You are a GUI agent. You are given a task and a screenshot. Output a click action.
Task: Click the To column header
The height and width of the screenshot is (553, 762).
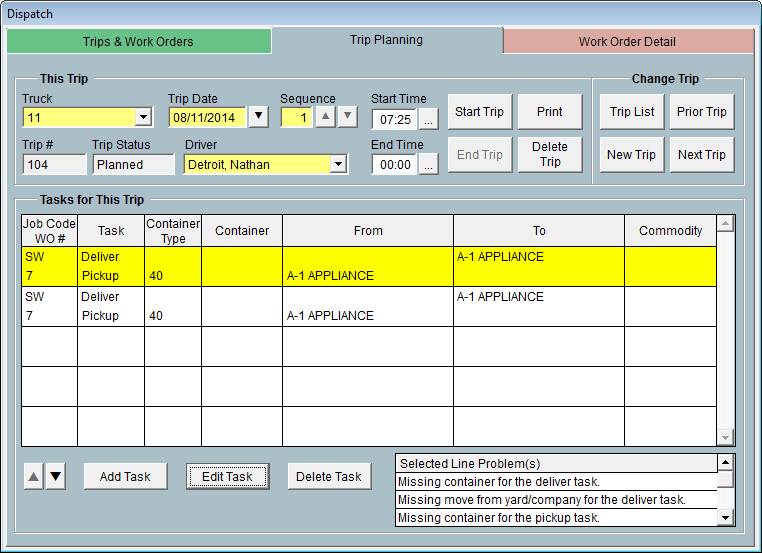pos(539,231)
